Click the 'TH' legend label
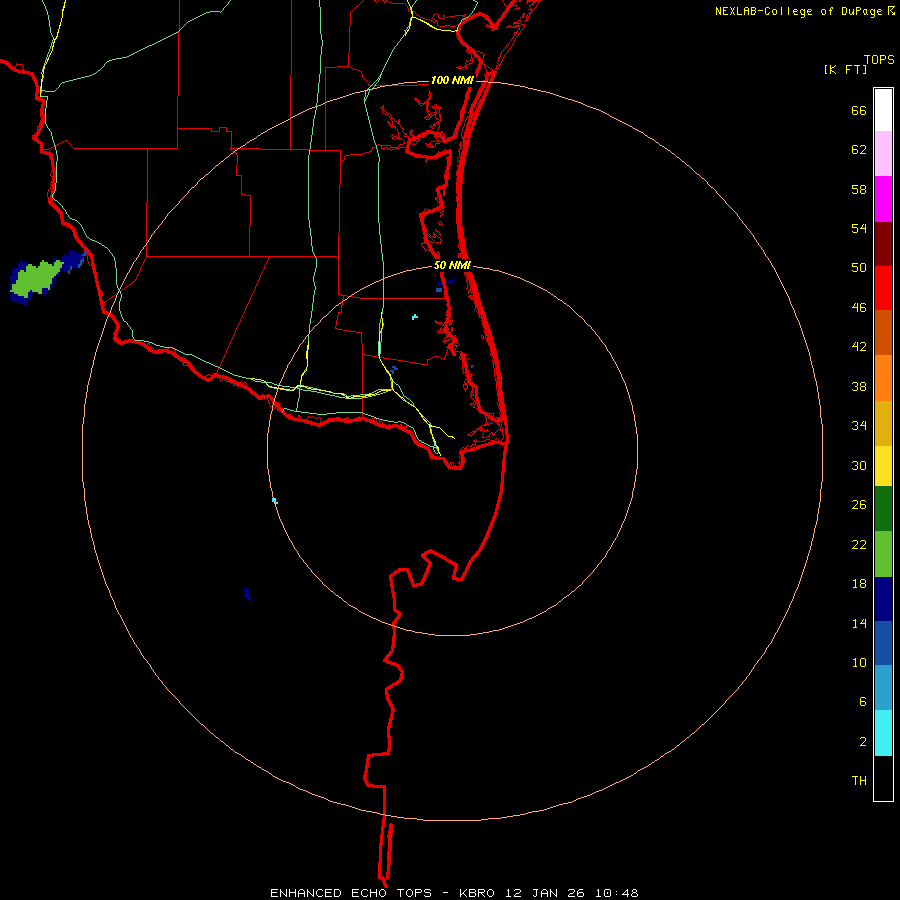The height and width of the screenshot is (900, 900). (x=859, y=781)
